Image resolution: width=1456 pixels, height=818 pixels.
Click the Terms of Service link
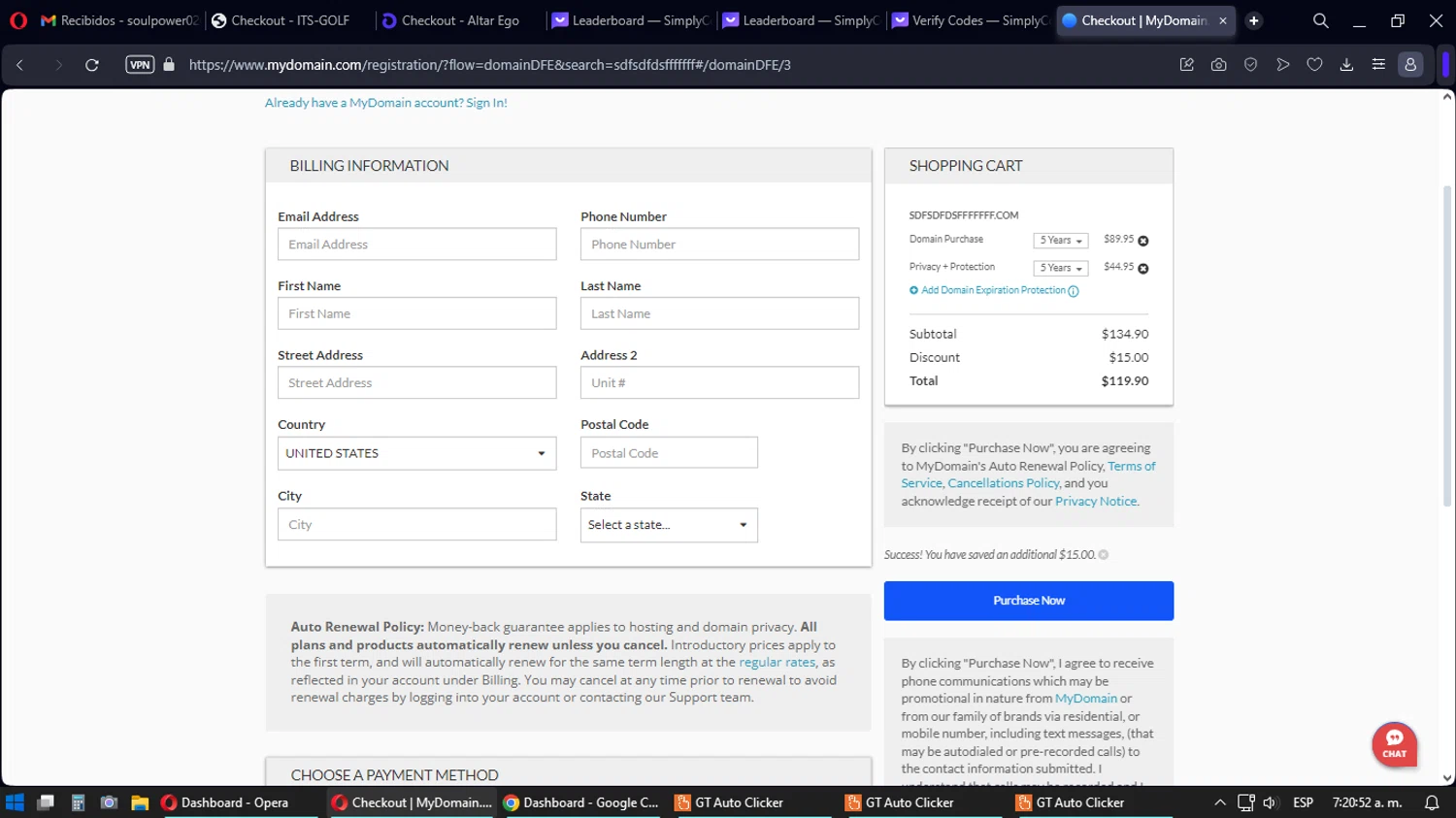(1132, 466)
